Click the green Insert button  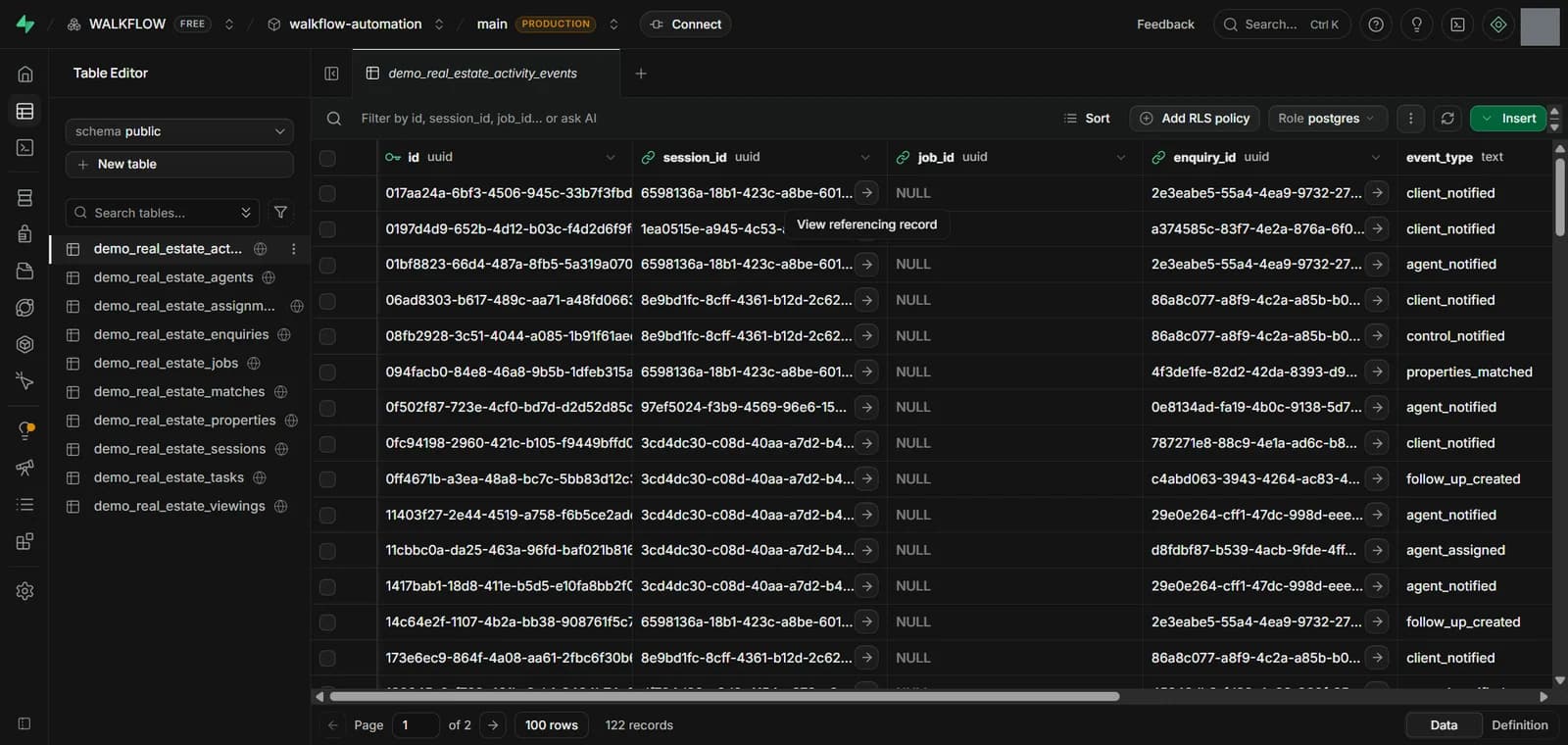1508,119
